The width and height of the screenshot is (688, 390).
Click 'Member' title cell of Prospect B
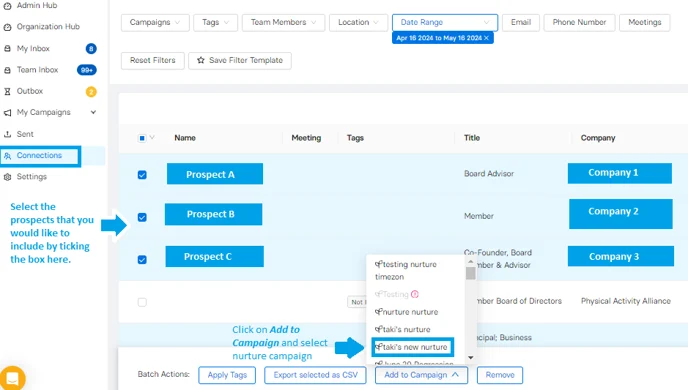[x=479, y=216]
